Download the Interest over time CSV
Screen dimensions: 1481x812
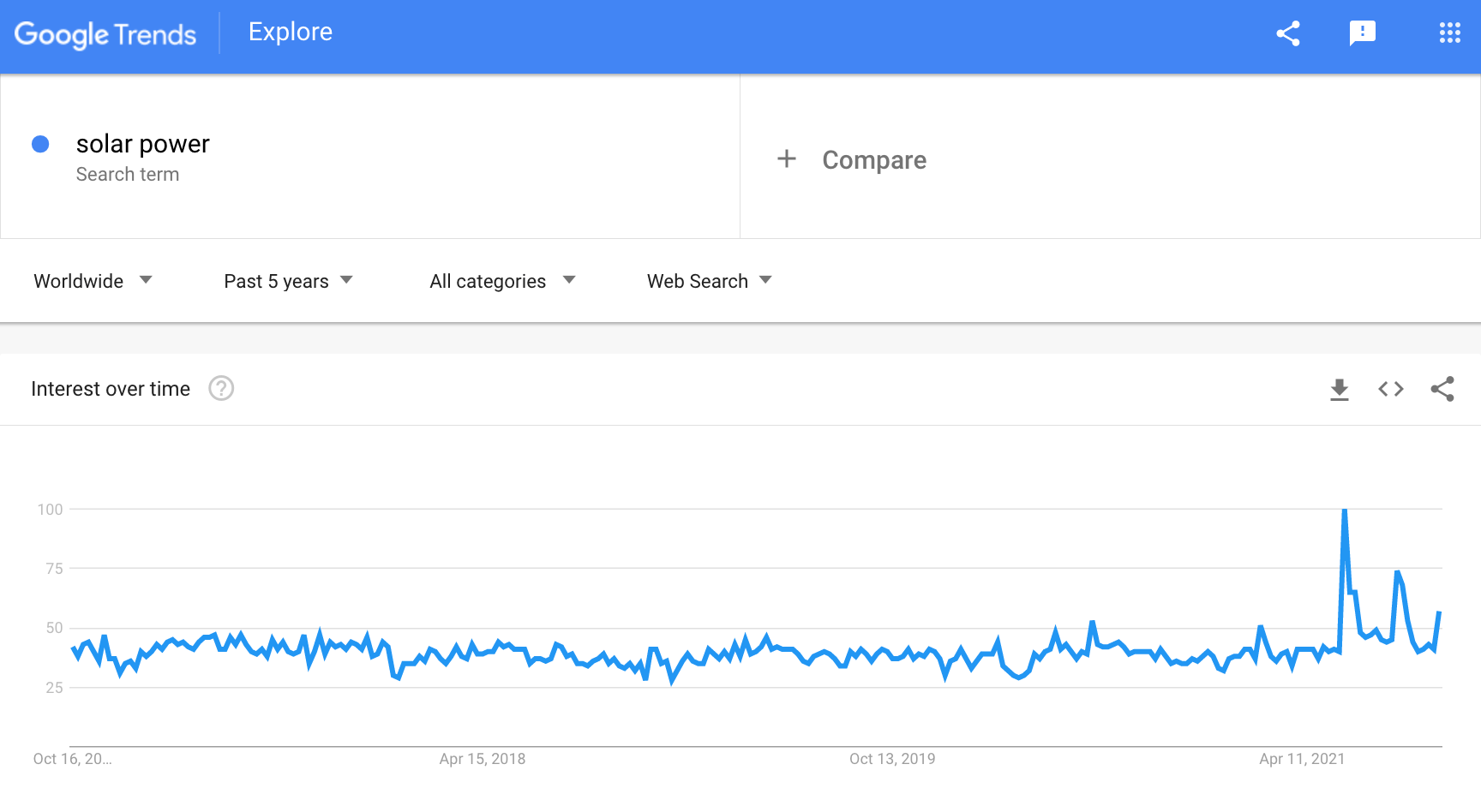point(1339,389)
